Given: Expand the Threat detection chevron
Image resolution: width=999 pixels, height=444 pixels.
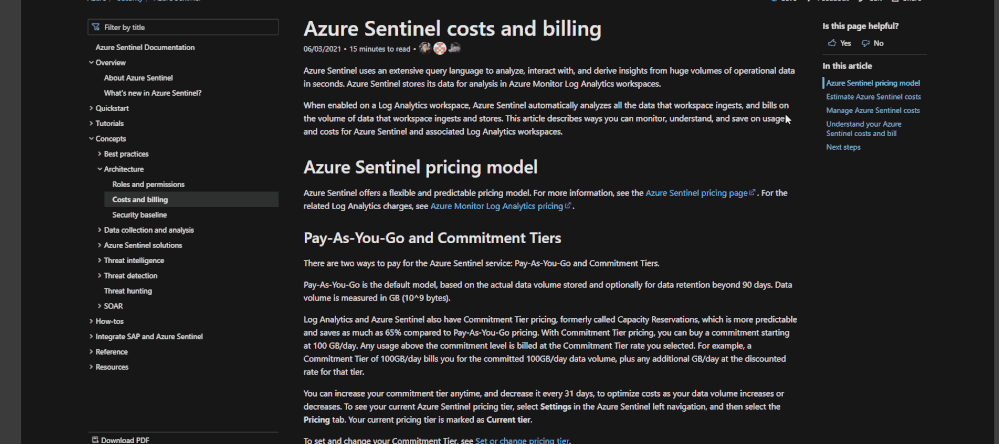Looking at the screenshot, I should click(x=100, y=275).
